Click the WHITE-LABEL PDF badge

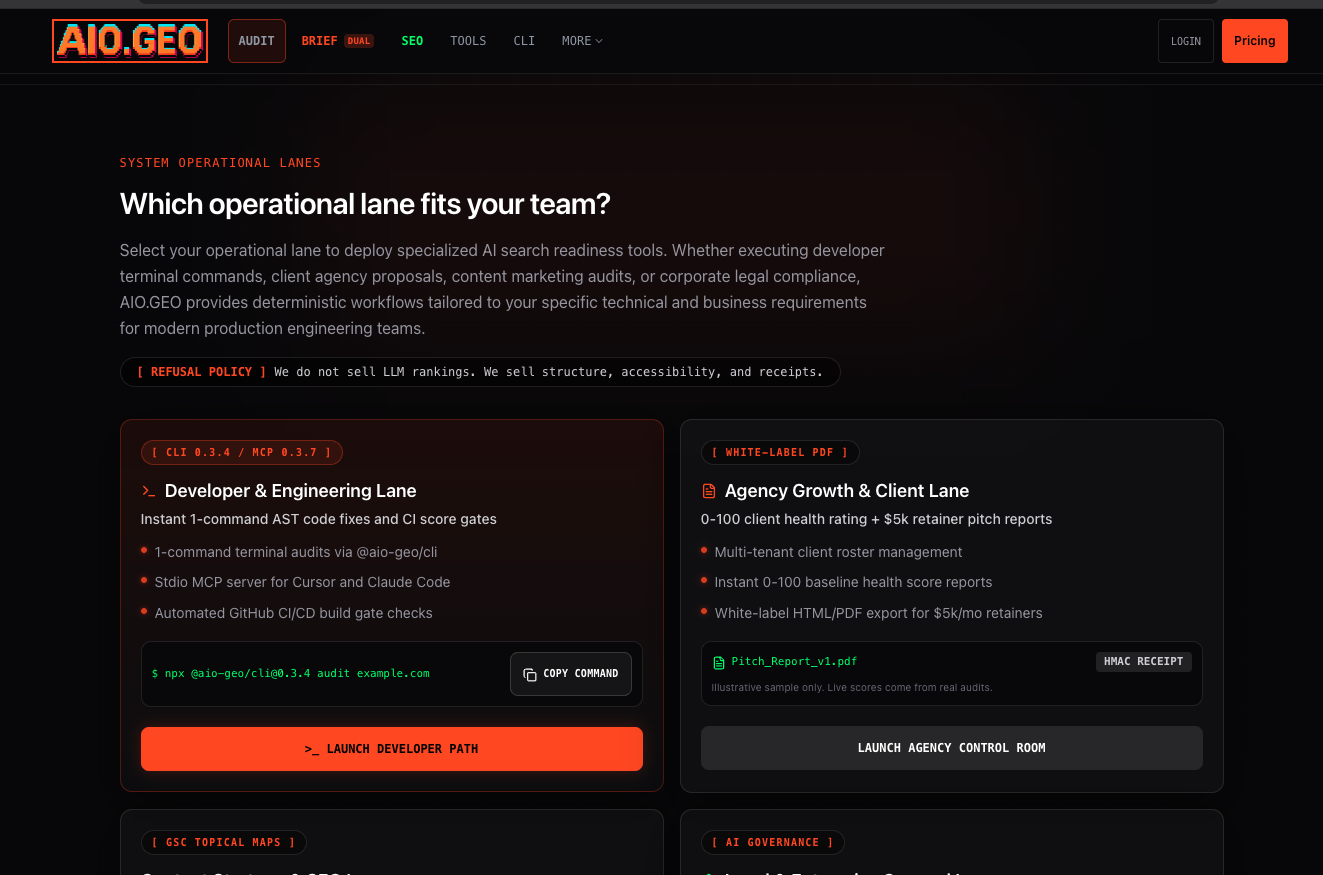pos(780,453)
